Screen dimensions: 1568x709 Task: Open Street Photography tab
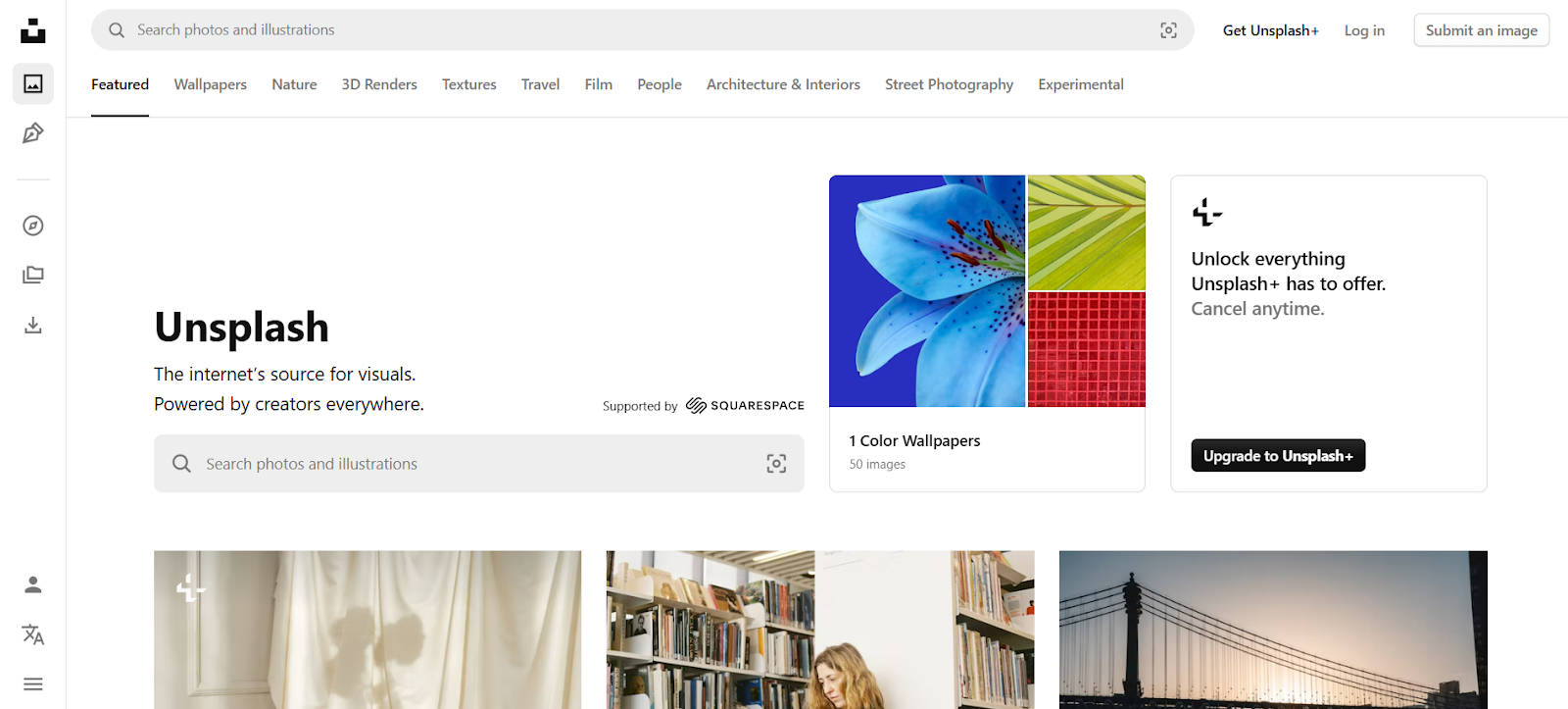point(949,84)
